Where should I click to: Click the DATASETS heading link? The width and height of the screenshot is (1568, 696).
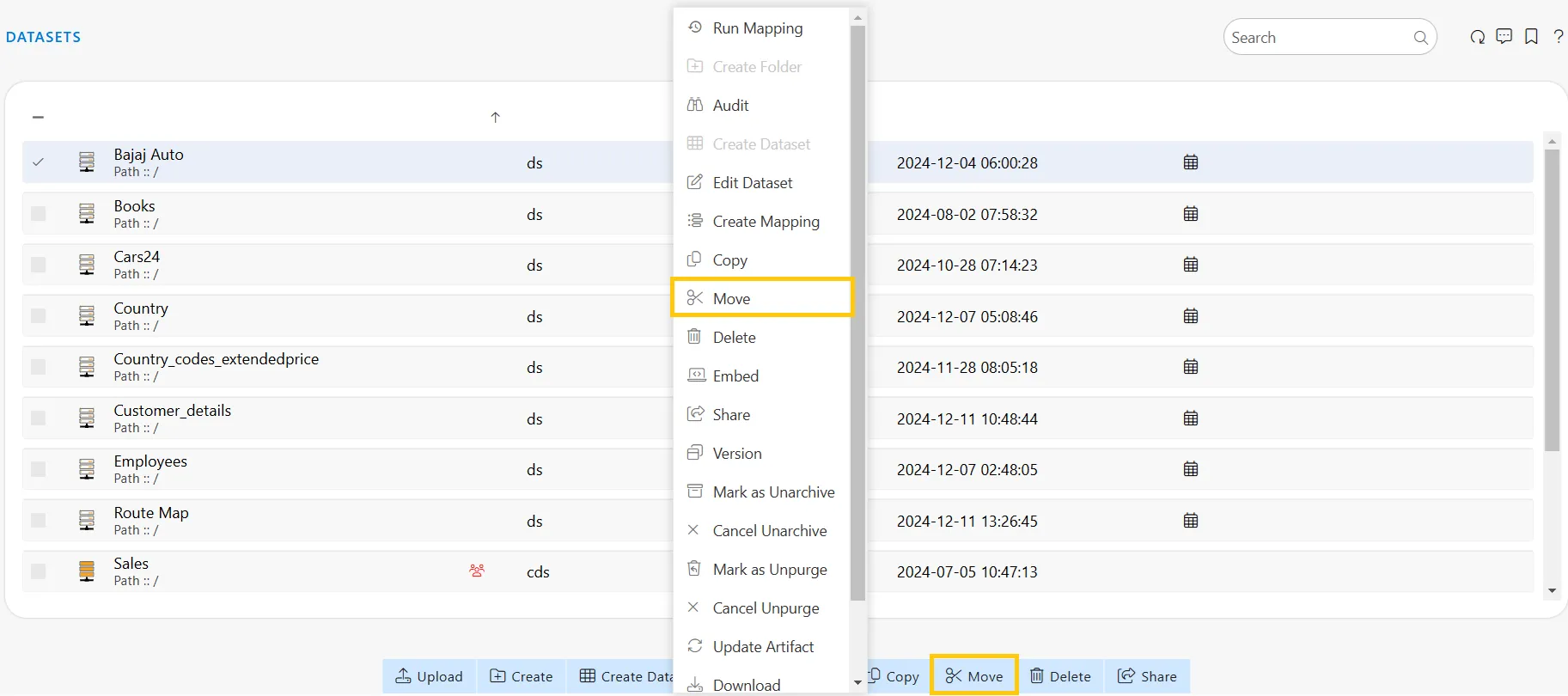[x=43, y=37]
